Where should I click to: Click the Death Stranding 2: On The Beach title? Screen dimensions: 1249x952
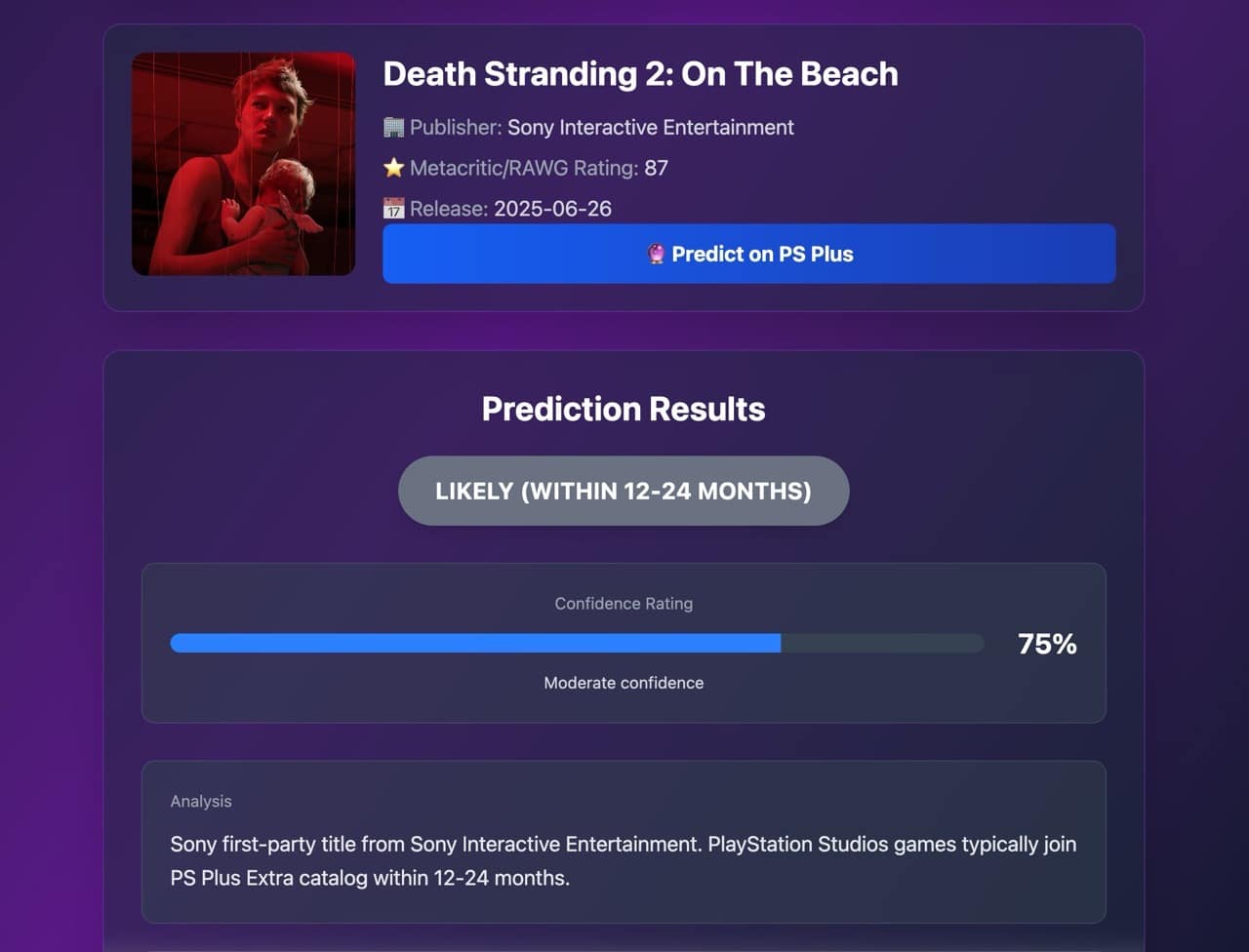point(640,74)
